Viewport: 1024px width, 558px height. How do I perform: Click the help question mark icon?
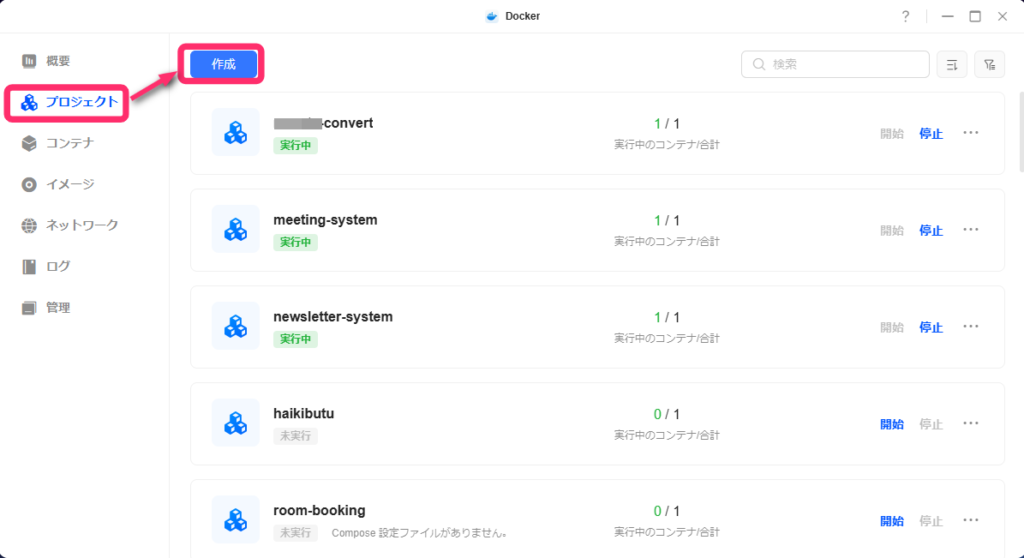pos(905,16)
